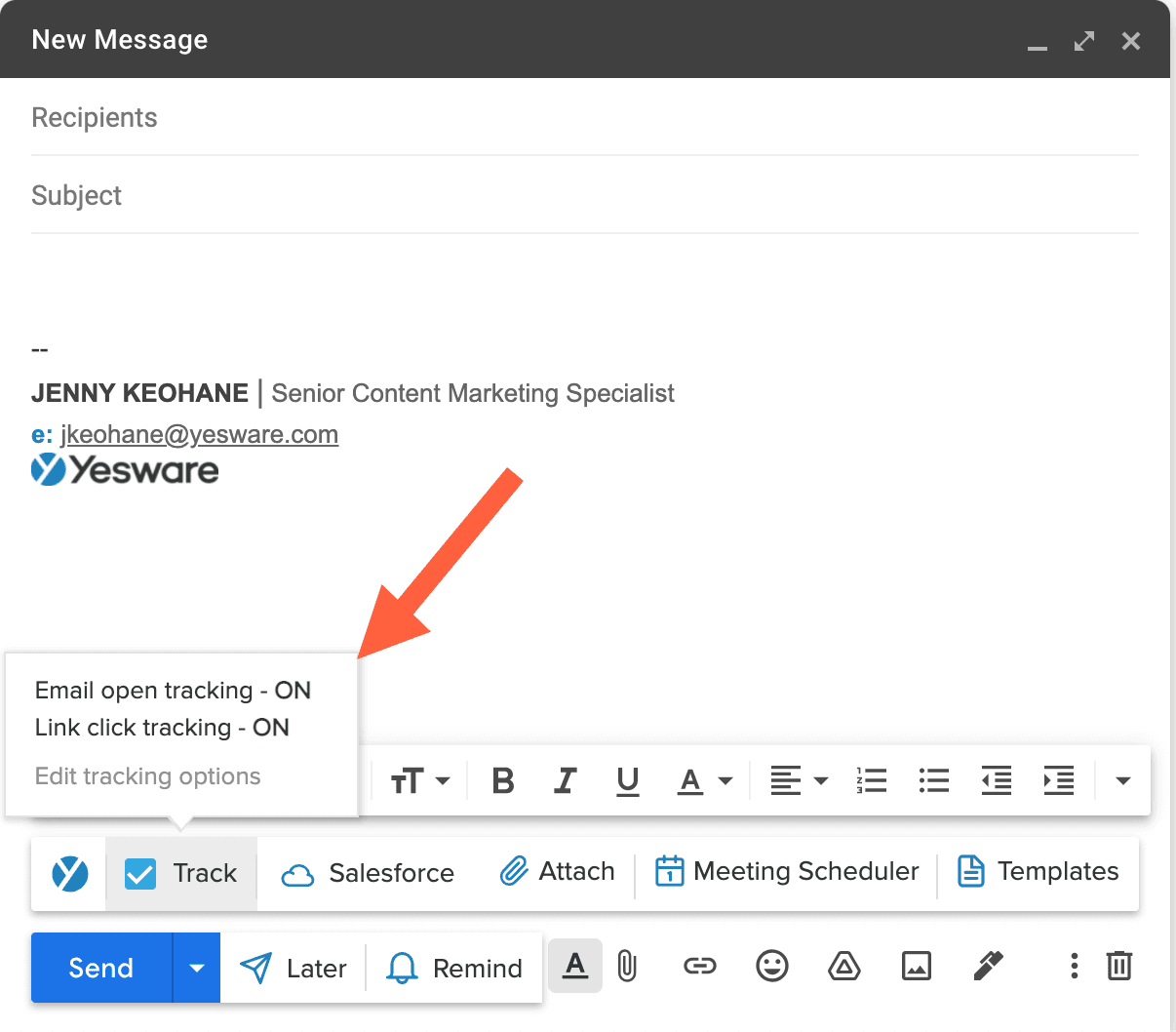Insert signature using the pen icon
The width and height of the screenshot is (1176, 1032).
[x=988, y=967]
